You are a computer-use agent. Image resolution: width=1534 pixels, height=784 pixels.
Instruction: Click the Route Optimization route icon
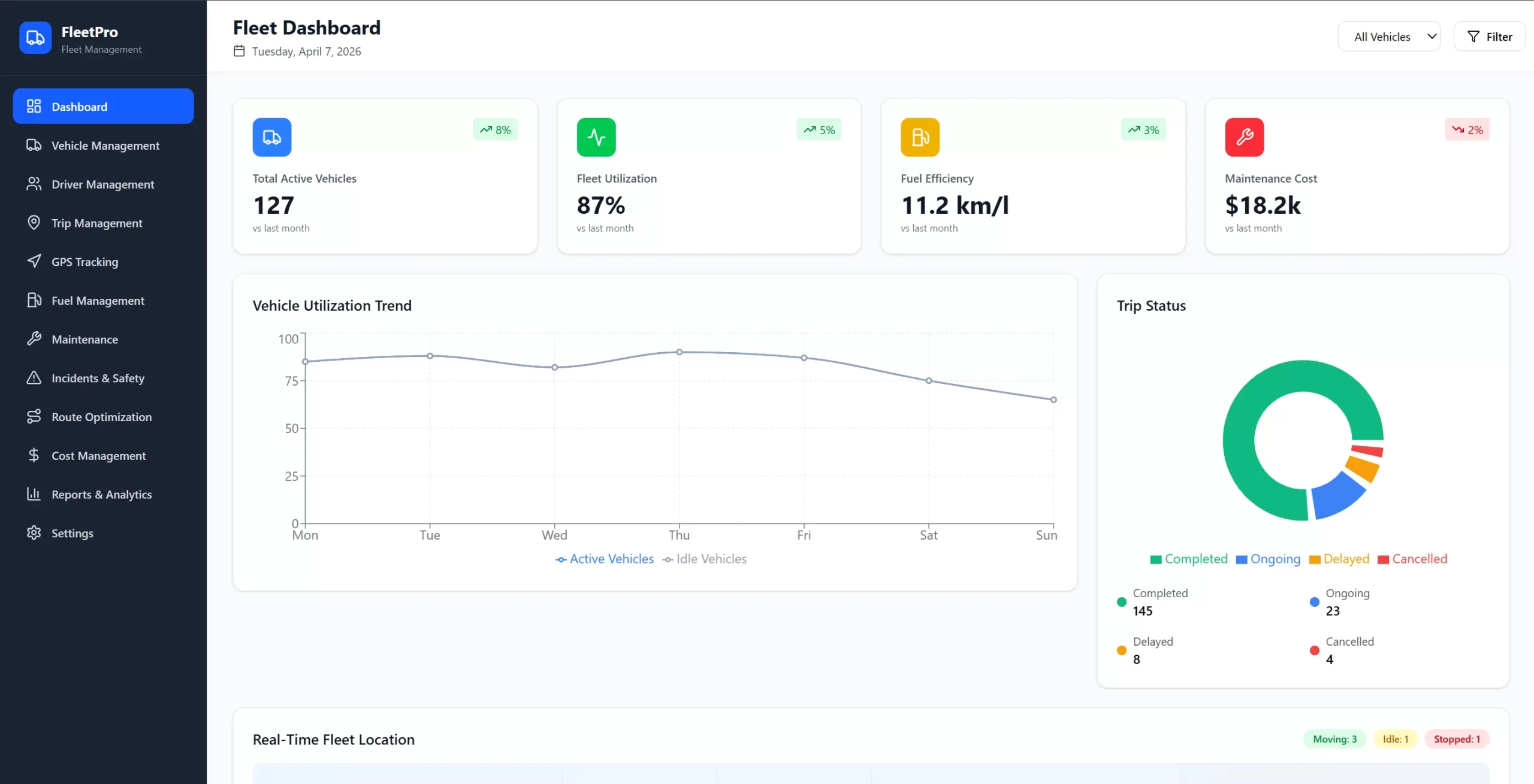click(34, 417)
